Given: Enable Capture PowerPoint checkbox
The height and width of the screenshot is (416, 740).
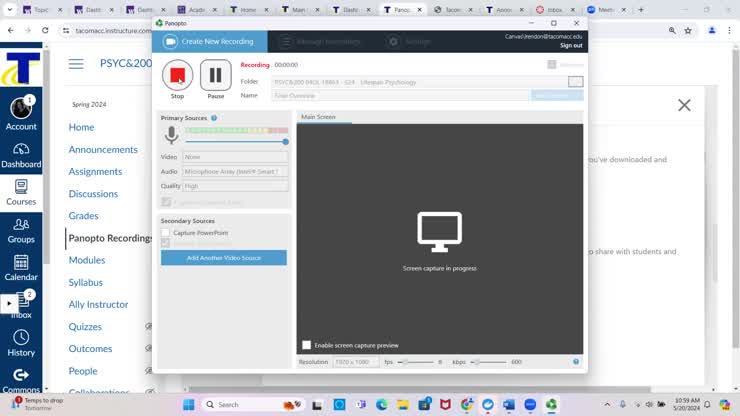Looking at the screenshot, I should click(165, 232).
